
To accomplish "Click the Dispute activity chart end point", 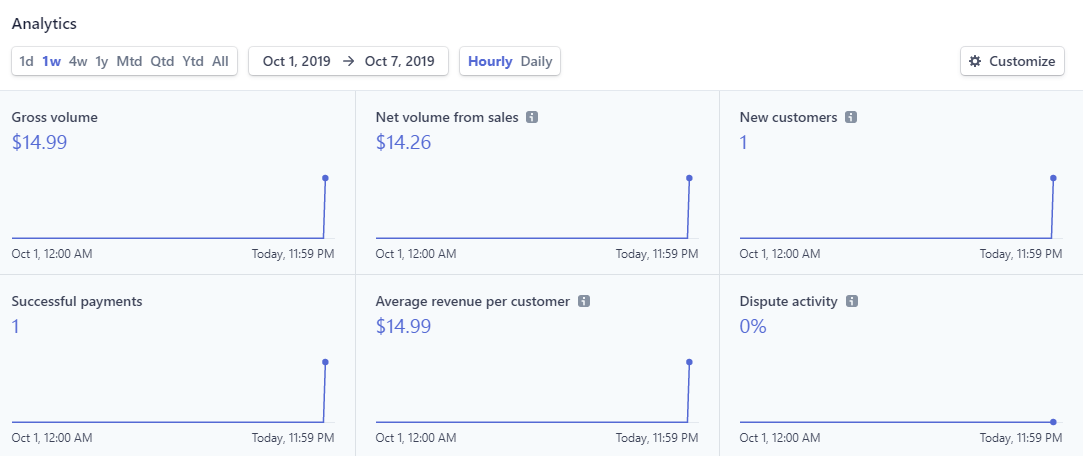I will (1053, 421).
